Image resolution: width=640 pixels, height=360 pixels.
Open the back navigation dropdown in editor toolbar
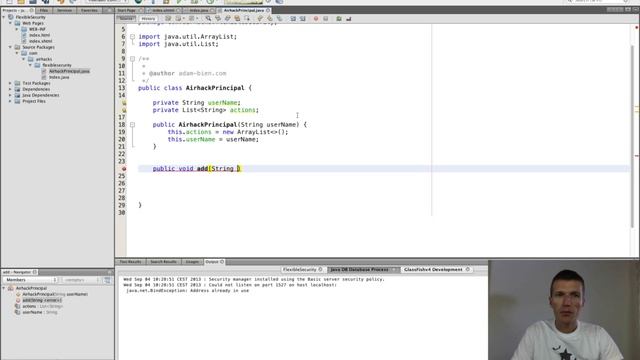184,18
